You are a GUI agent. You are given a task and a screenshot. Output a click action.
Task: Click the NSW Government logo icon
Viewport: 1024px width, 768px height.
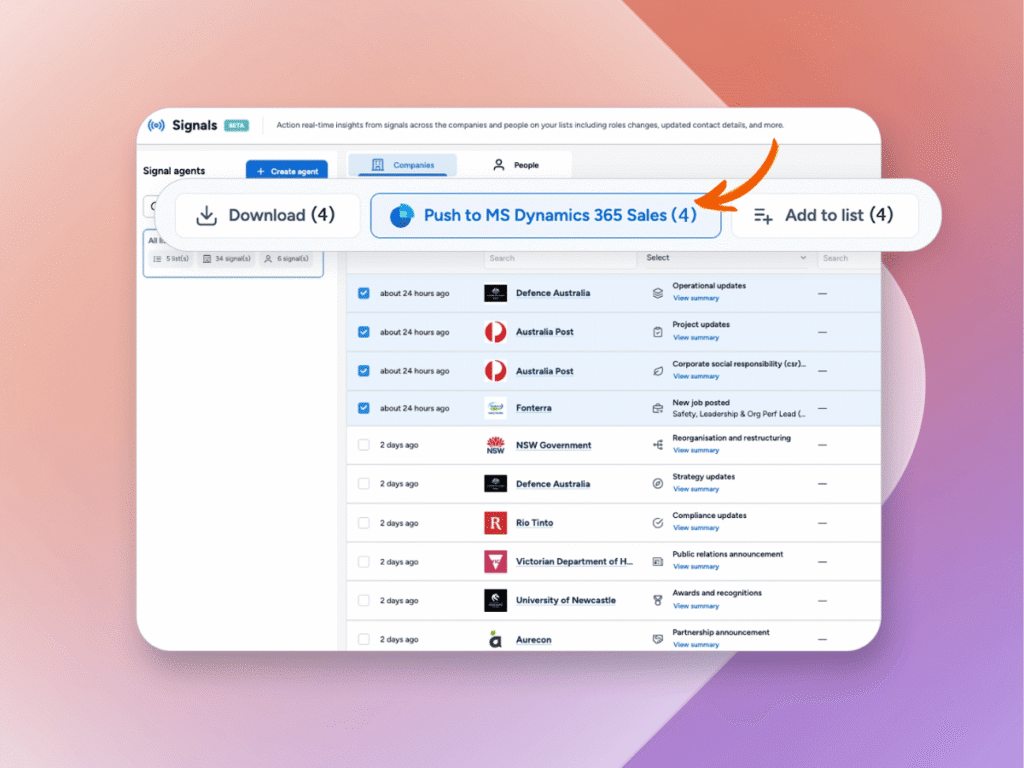click(x=495, y=446)
